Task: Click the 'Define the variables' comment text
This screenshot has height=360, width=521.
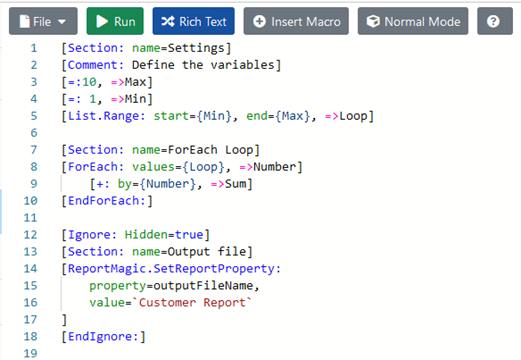Action: [x=203, y=65]
